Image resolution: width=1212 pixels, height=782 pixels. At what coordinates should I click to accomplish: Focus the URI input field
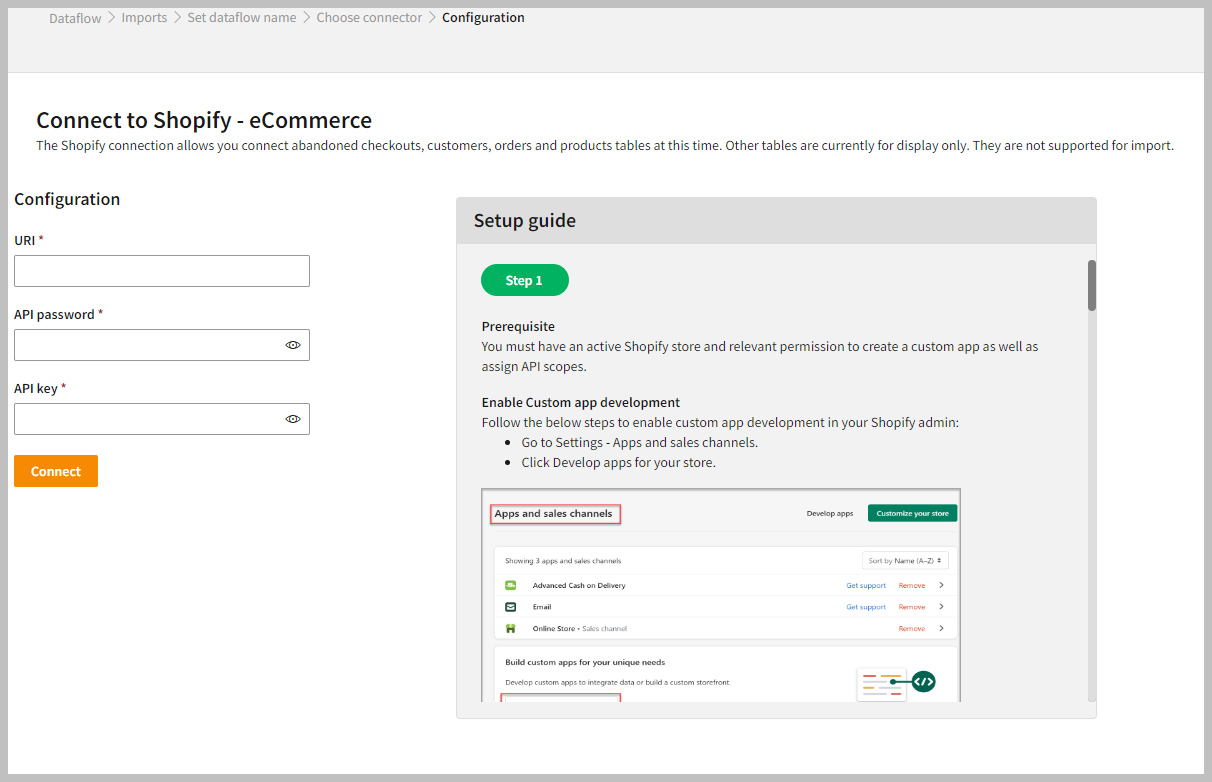click(162, 271)
